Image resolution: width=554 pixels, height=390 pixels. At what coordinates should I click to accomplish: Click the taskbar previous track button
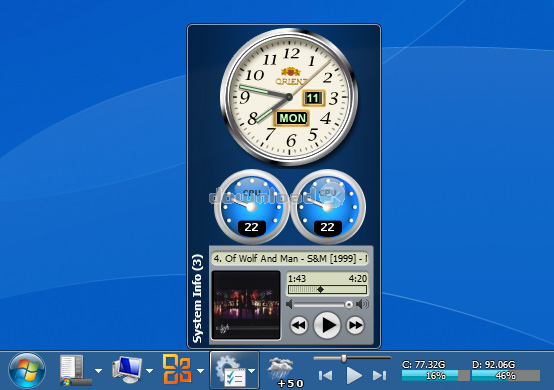click(325, 376)
